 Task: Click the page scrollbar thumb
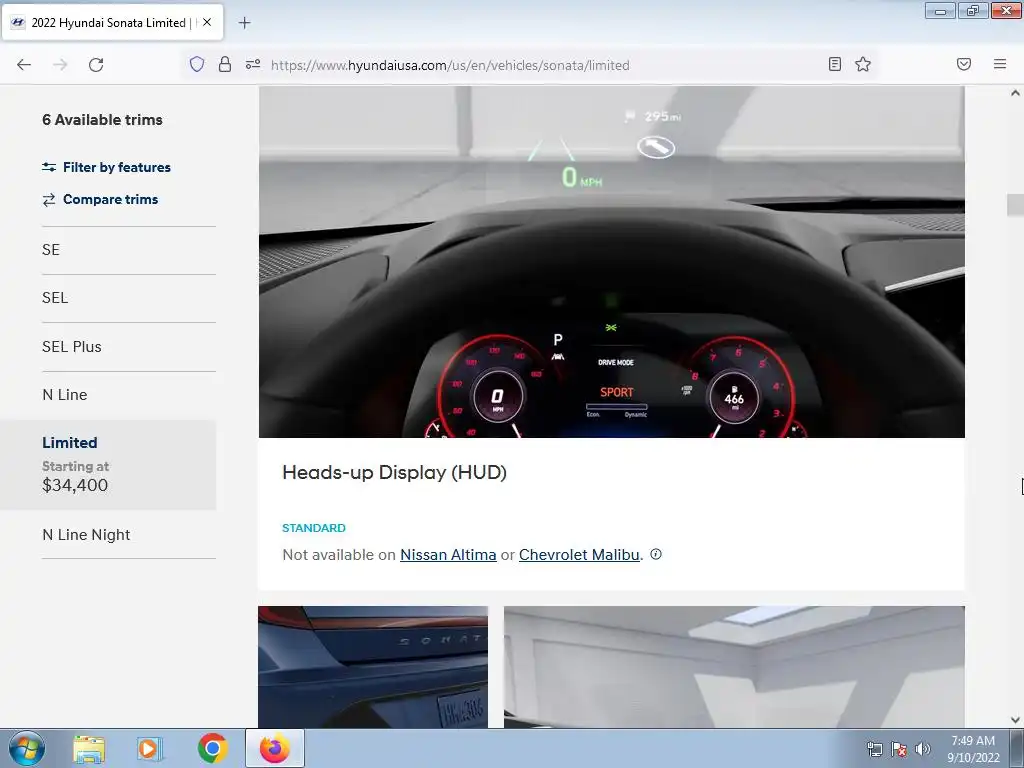click(x=1015, y=205)
